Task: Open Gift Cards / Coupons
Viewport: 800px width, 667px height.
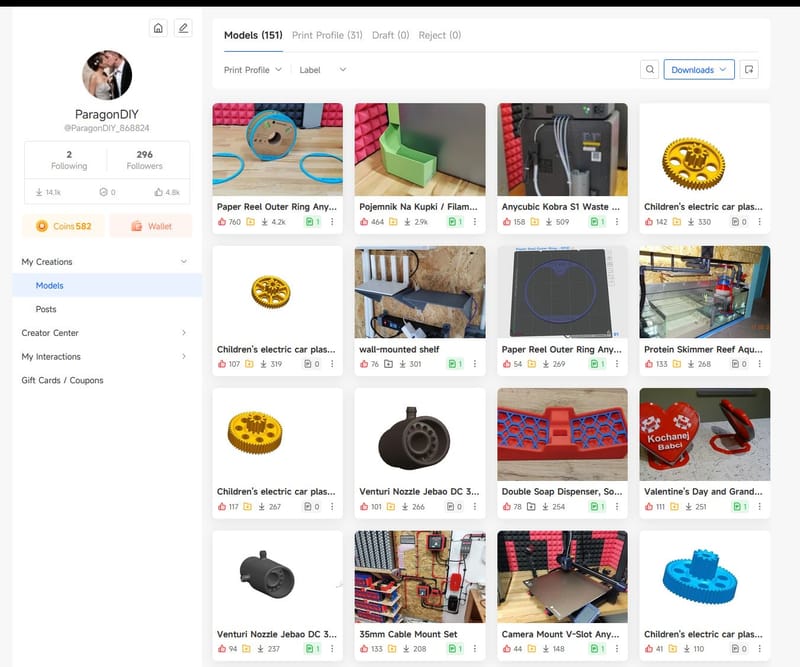Action: tap(62, 380)
